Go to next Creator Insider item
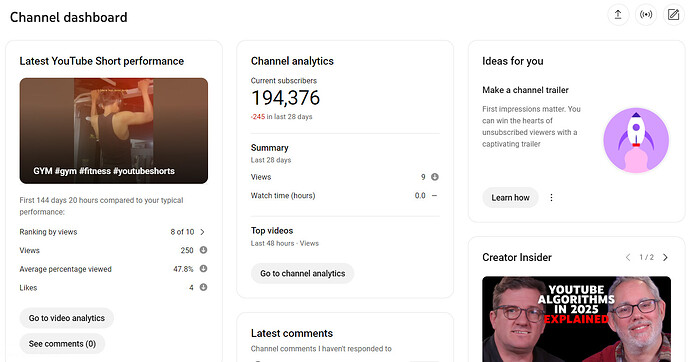Viewport: 690px width, 362px height. 665,257
